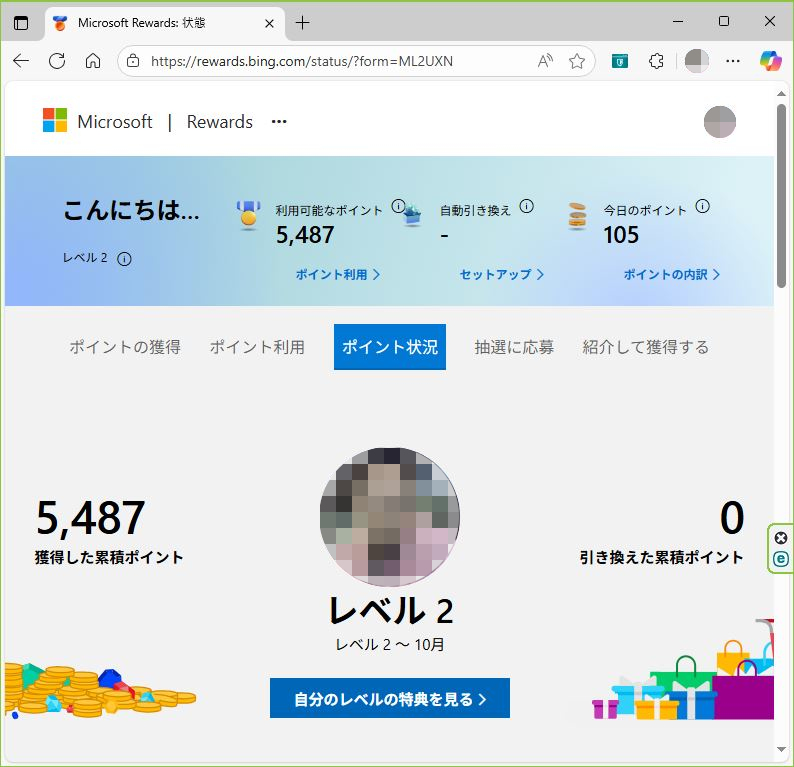
Task: Open the ポイント利用 link under points
Action: (x=338, y=274)
